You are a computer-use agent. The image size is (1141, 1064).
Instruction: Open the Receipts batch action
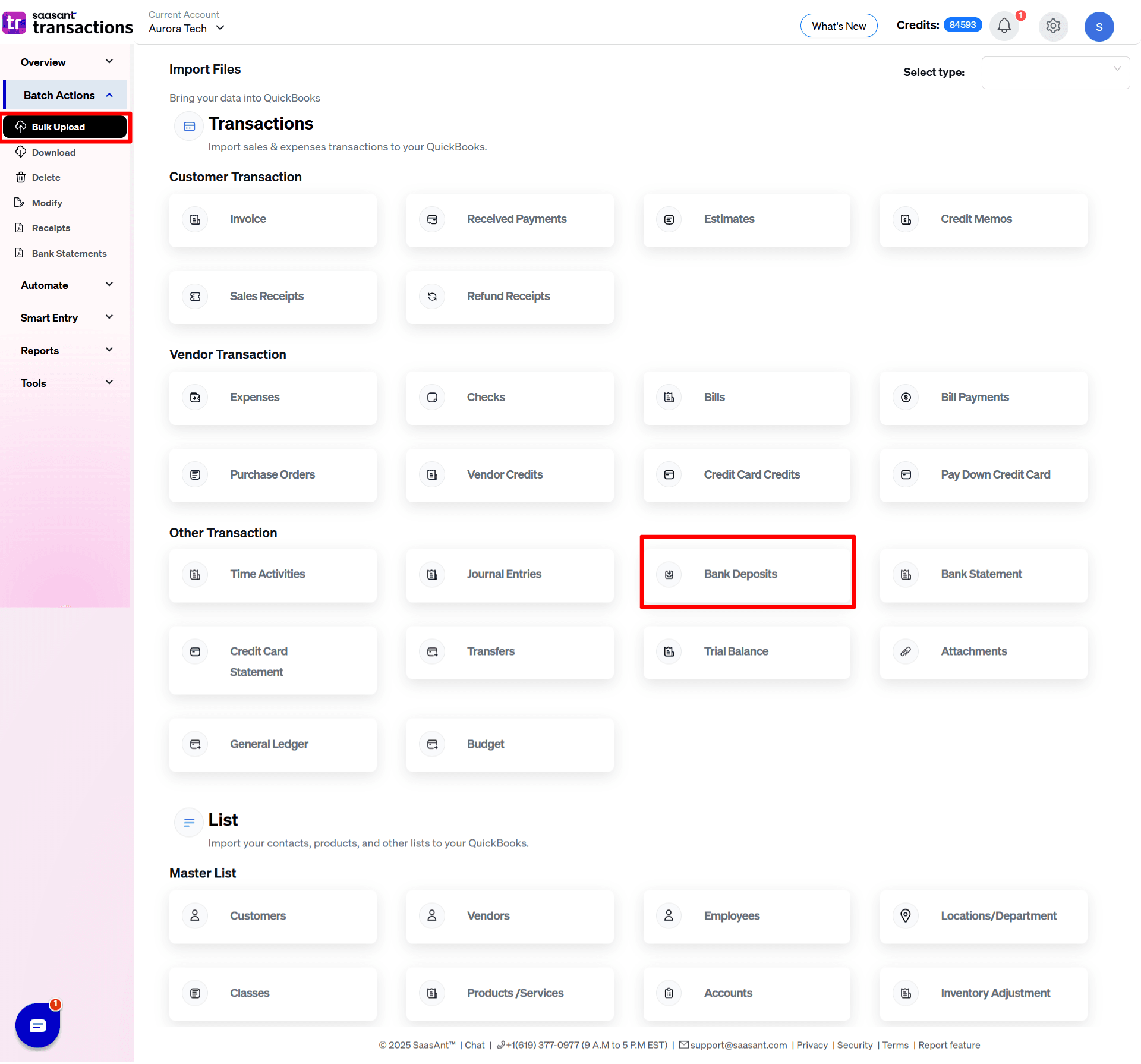point(51,228)
